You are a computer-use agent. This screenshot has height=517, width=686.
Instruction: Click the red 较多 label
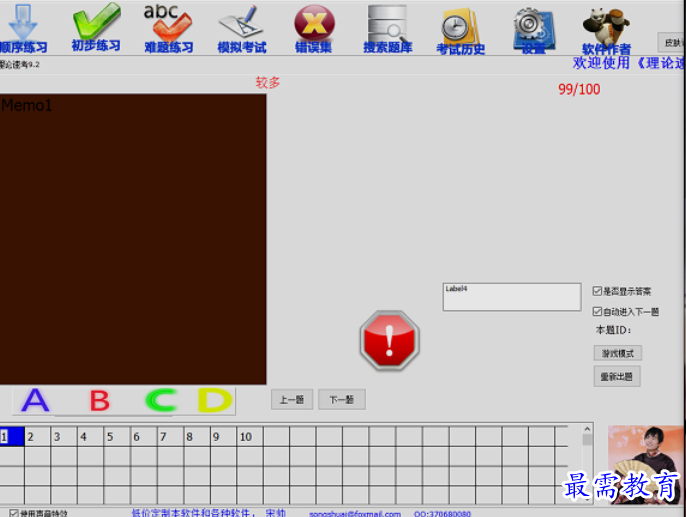pyautogui.click(x=268, y=82)
